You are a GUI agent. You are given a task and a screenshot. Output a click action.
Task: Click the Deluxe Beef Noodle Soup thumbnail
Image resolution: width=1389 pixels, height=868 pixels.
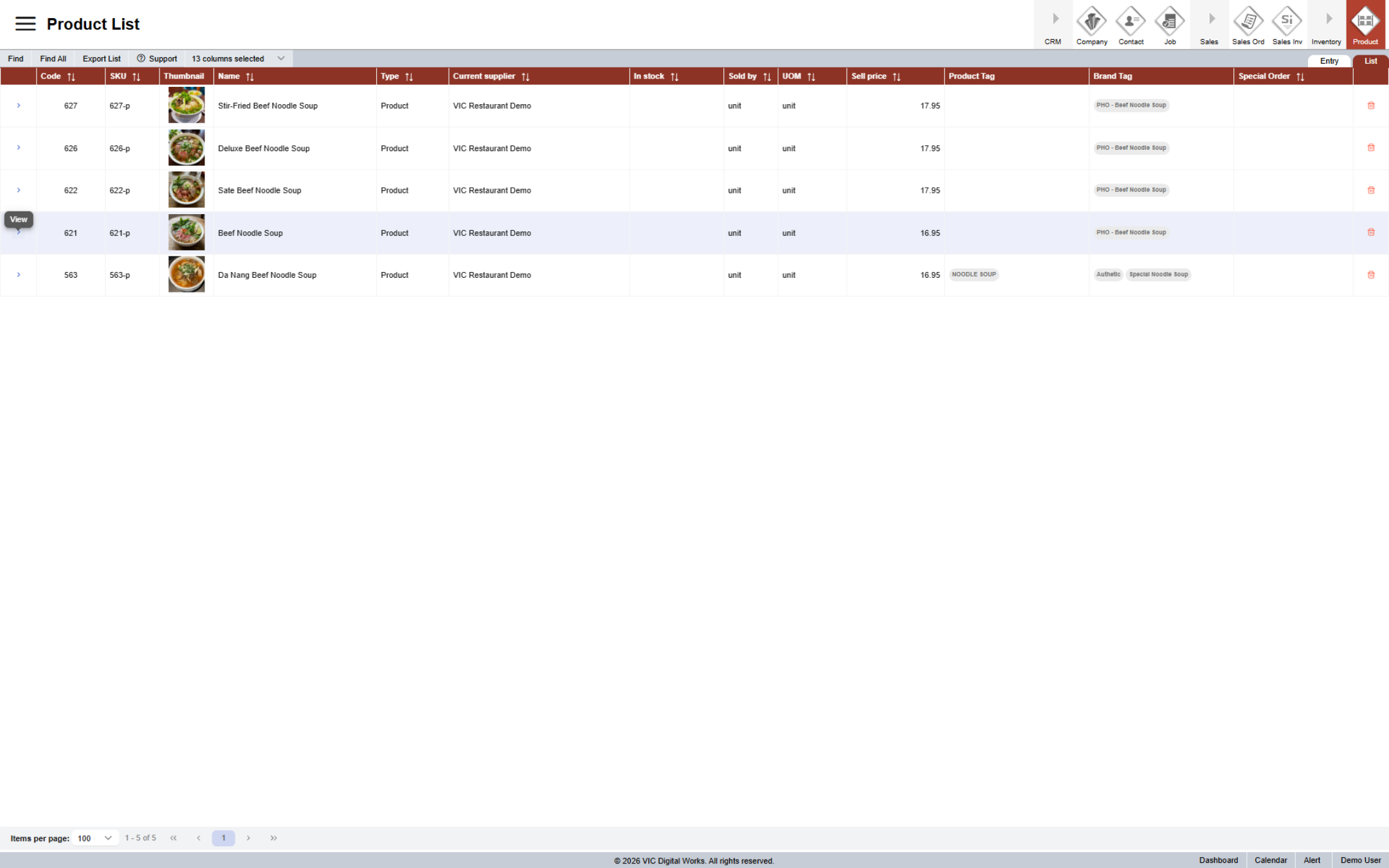click(x=186, y=148)
